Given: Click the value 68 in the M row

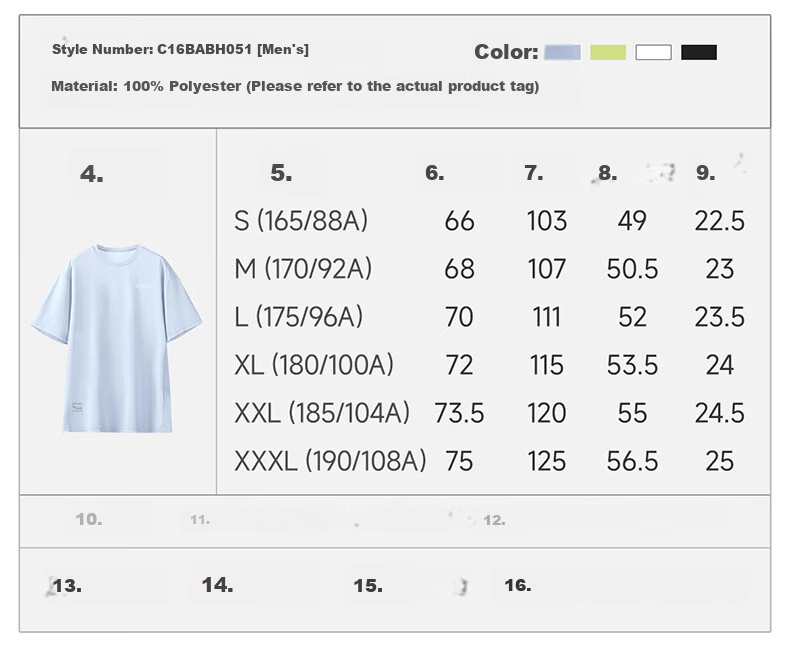Looking at the screenshot, I should click(459, 269).
